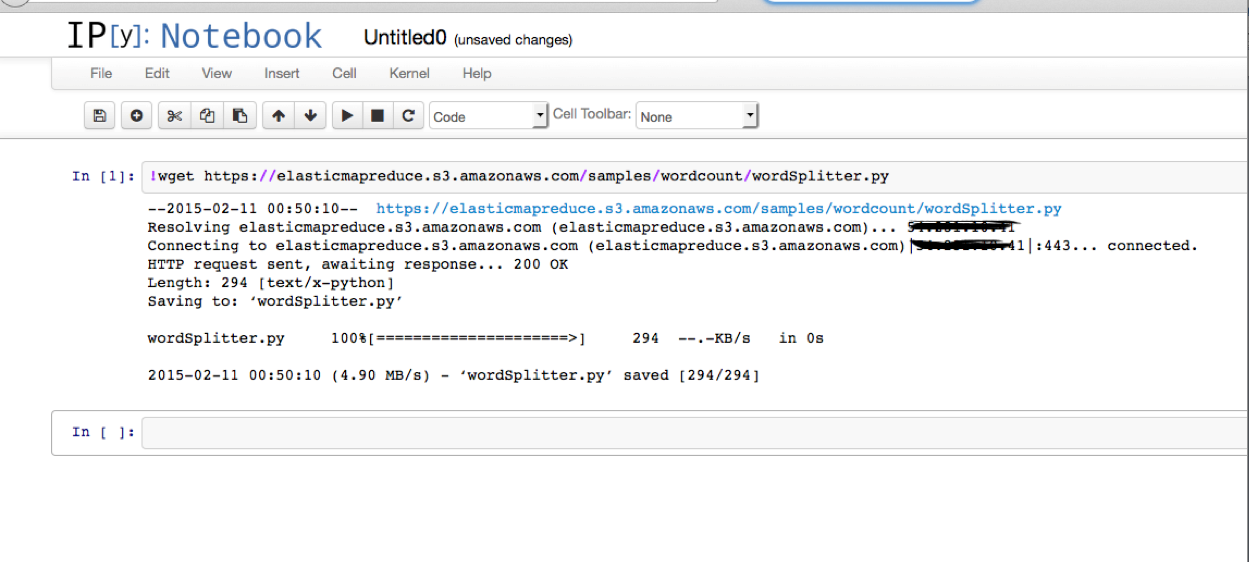Save notebook with the floppy disk icon
The image size is (1249, 562).
click(x=99, y=116)
